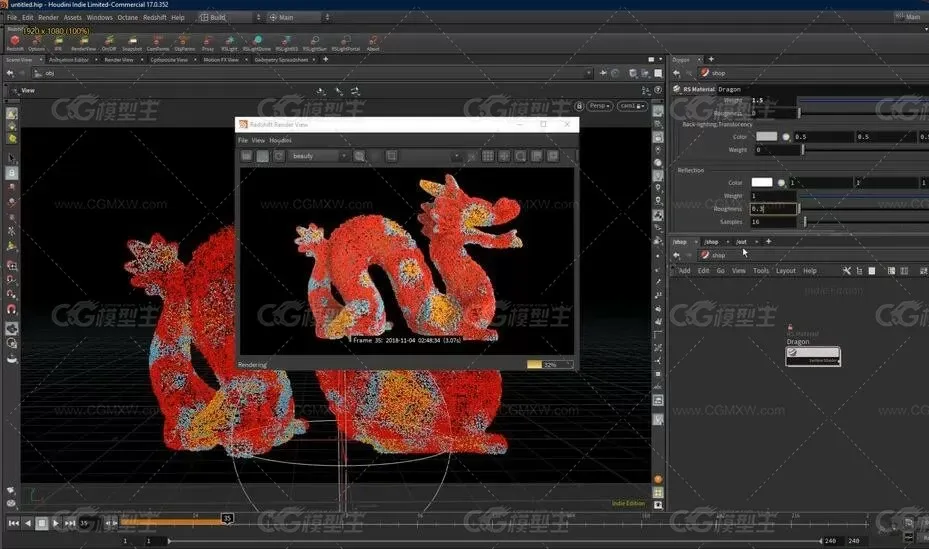Open the small dropdown in Render View toolbar
929x549 pixels.
(x=456, y=156)
